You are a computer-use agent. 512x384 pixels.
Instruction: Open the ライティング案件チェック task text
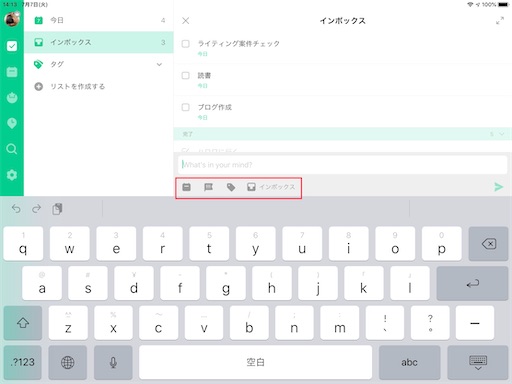(239, 44)
